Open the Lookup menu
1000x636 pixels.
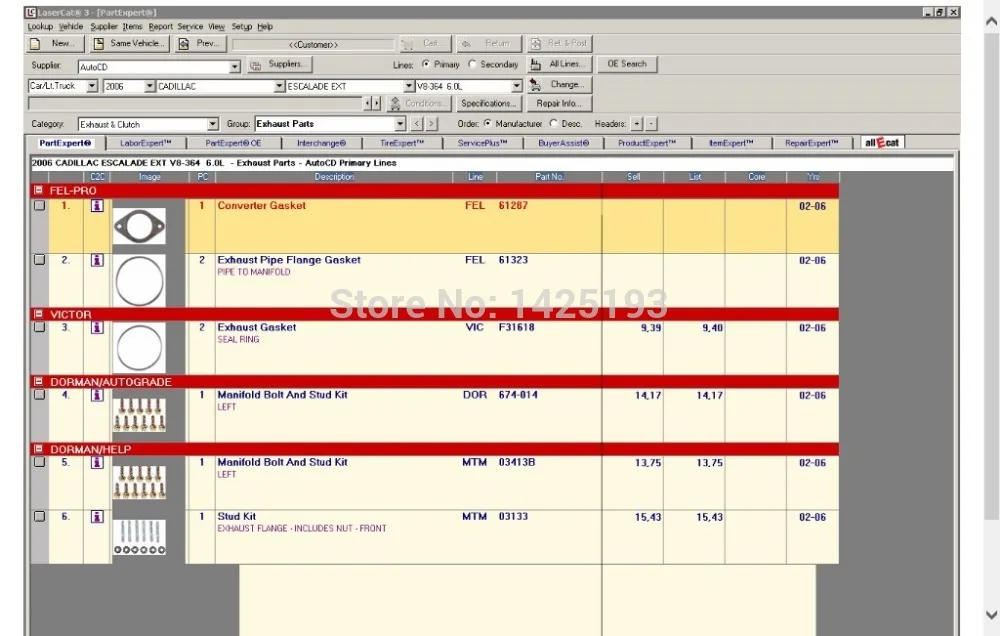(x=40, y=26)
